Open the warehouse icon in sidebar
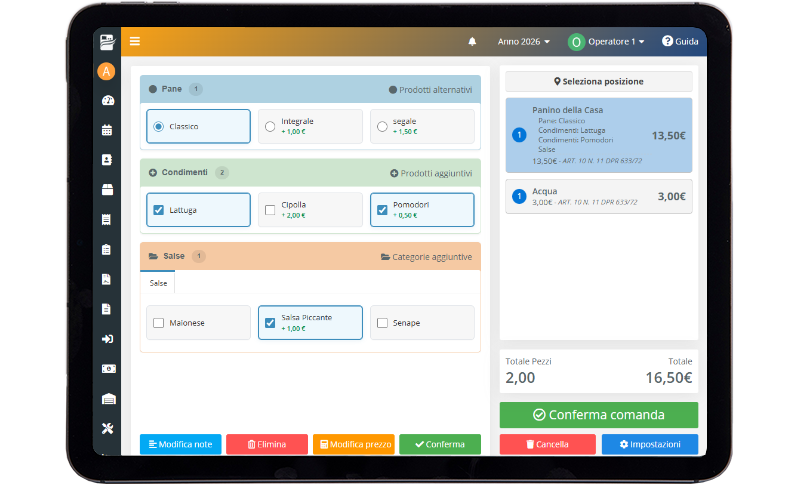The image size is (800, 484). [x=108, y=399]
